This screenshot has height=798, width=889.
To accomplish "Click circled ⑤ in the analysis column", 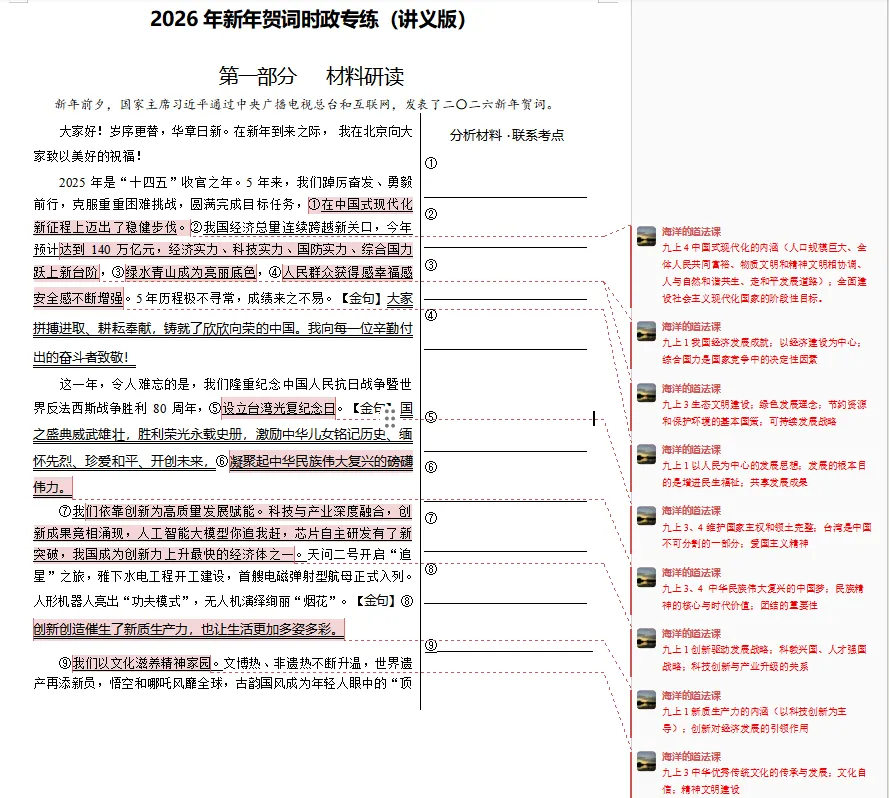I will [x=431, y=417].
